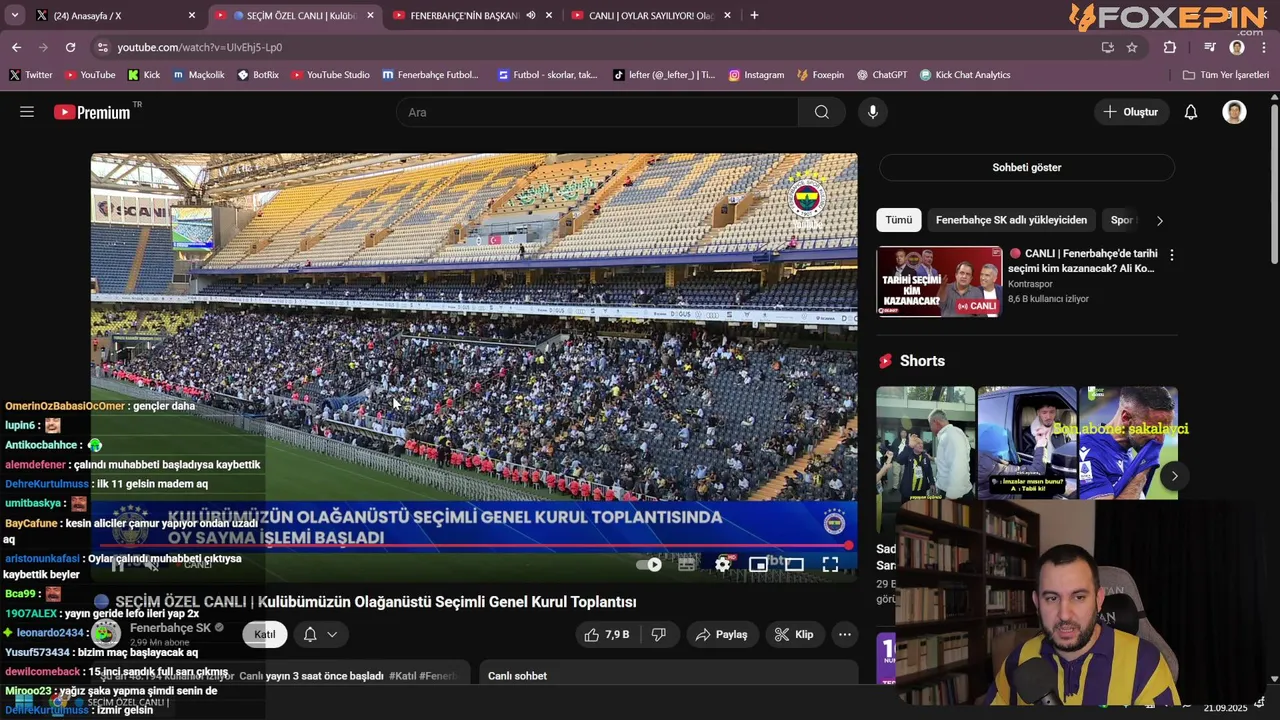This screenshot has width=1280, height=720.
Task: Pause the live video
Action: pos(117,564)
